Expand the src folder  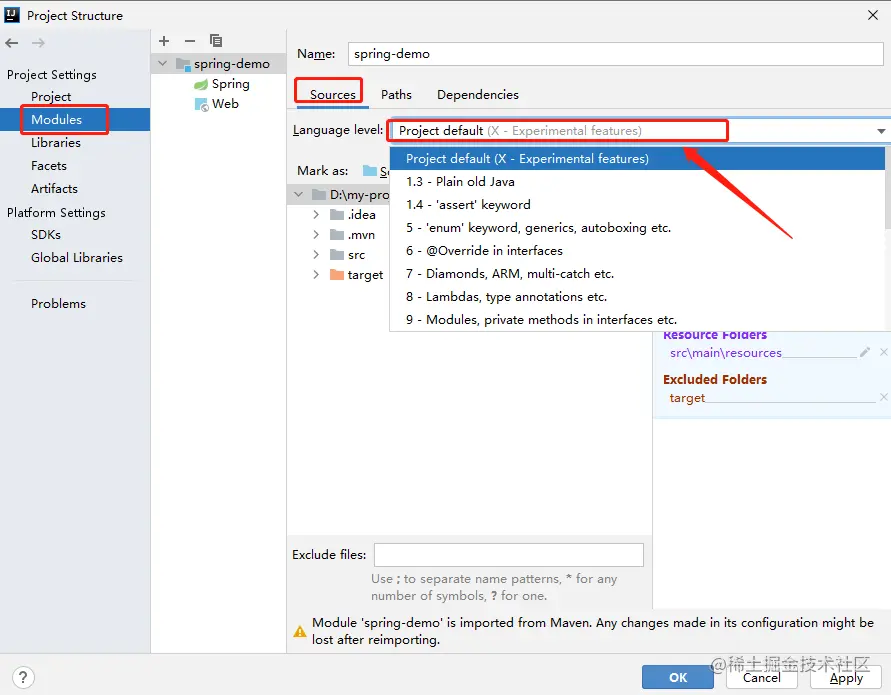pos(316,255)
